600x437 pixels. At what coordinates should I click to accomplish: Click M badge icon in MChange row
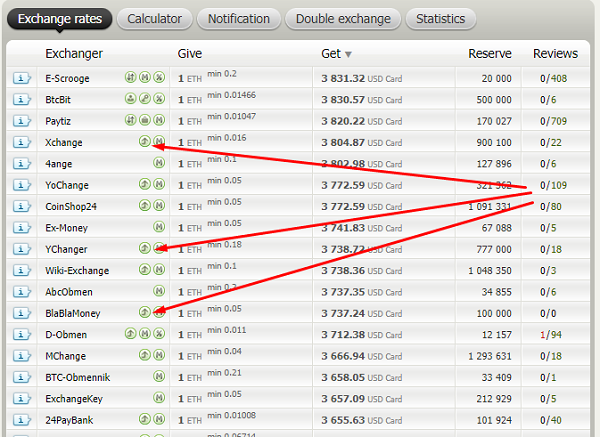pyautogui.click(x=159, y=355)
